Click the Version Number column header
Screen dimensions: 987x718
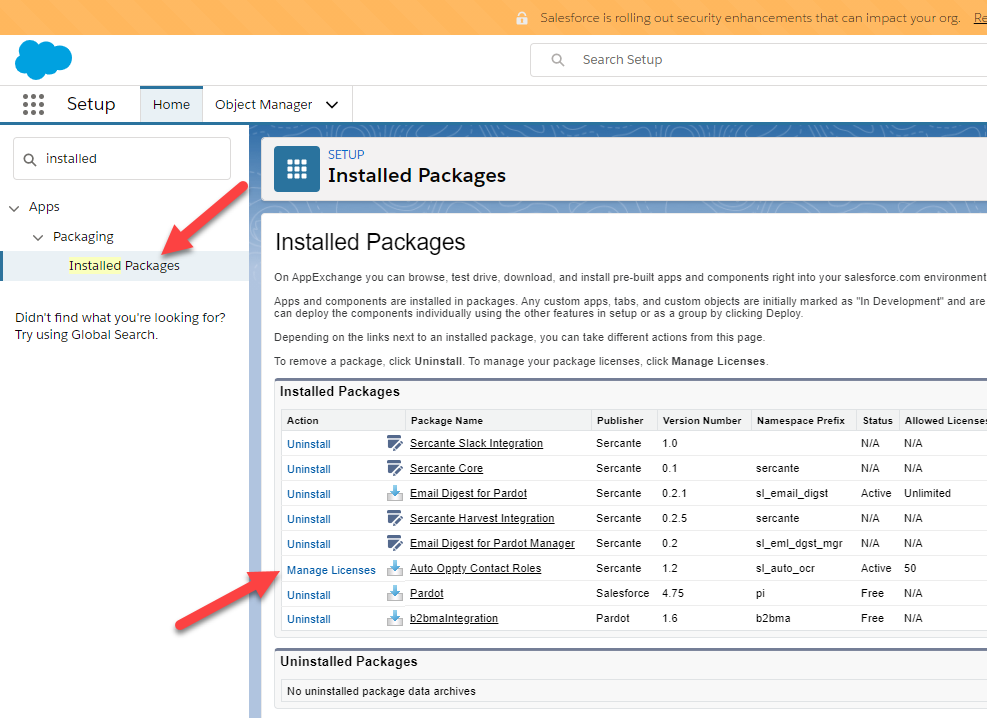[x=702, y=420]
